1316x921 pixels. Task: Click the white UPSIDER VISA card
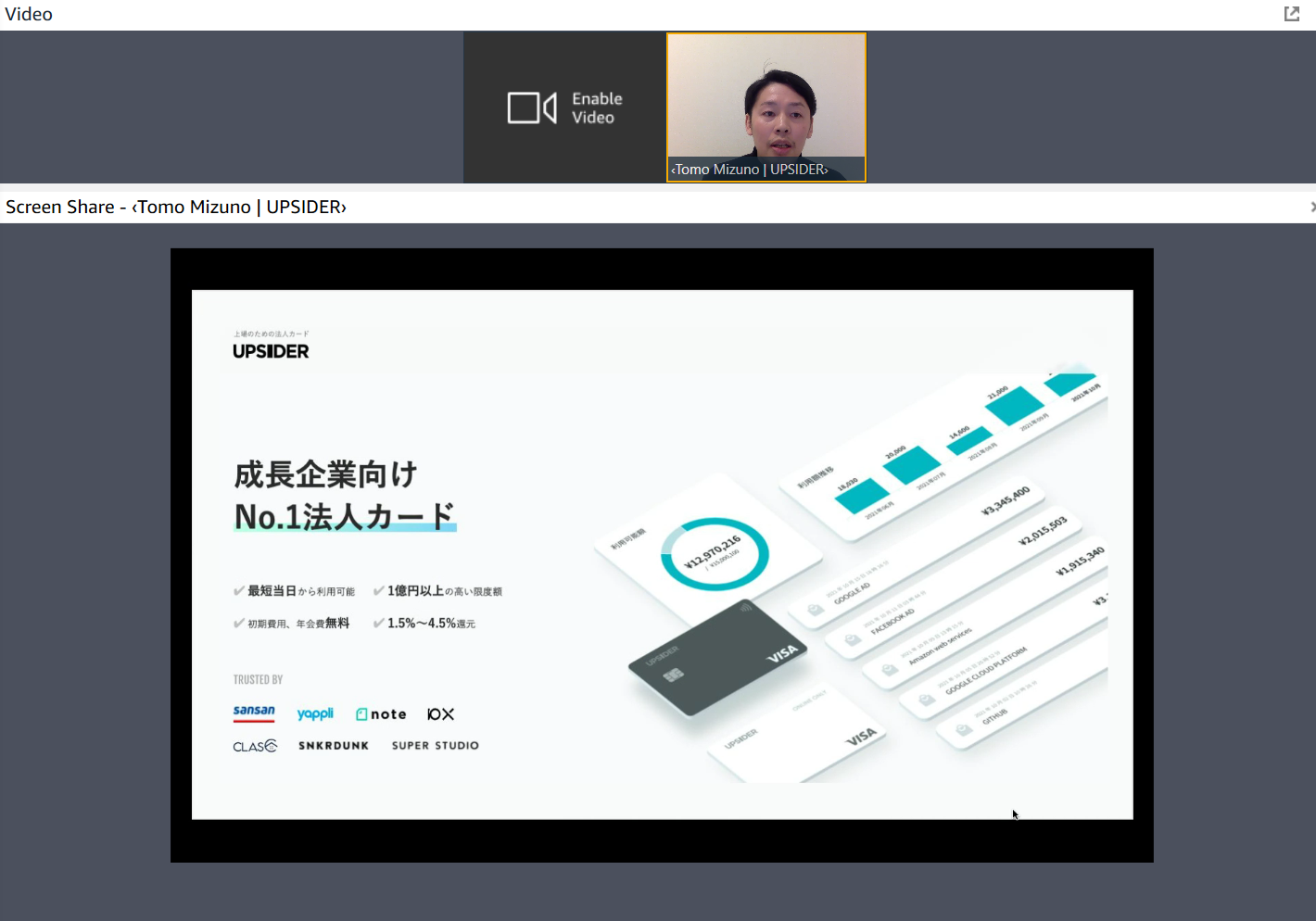[797, 735]
